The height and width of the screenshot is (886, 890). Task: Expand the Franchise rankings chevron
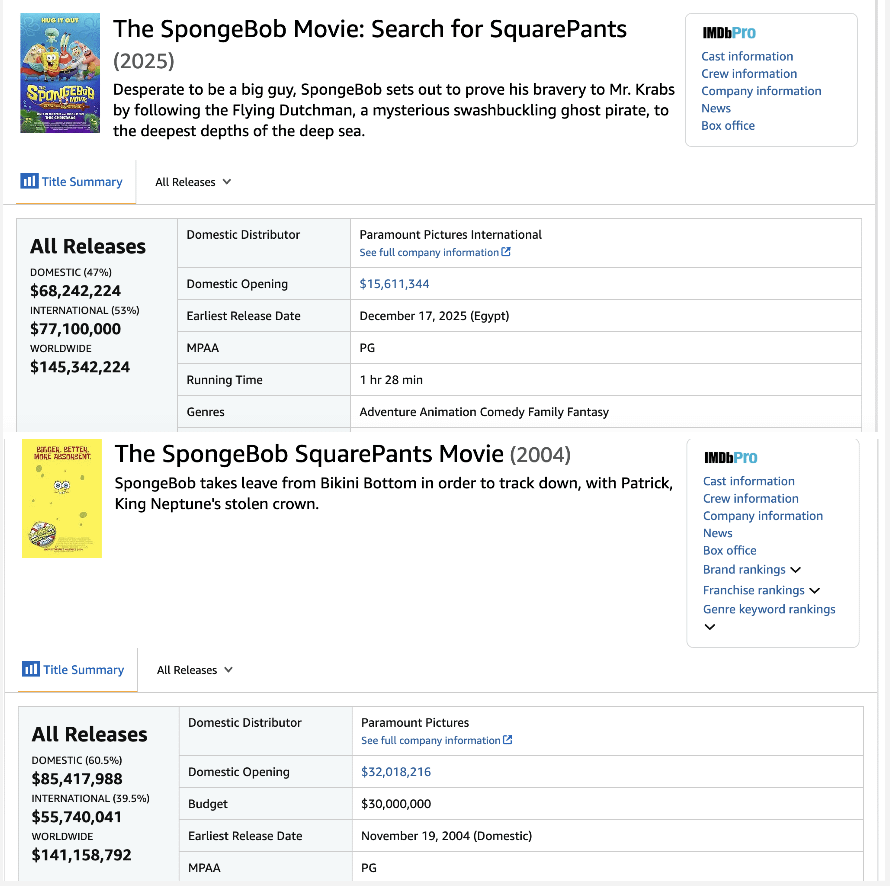pyautogui.click(x=815, y=591)
